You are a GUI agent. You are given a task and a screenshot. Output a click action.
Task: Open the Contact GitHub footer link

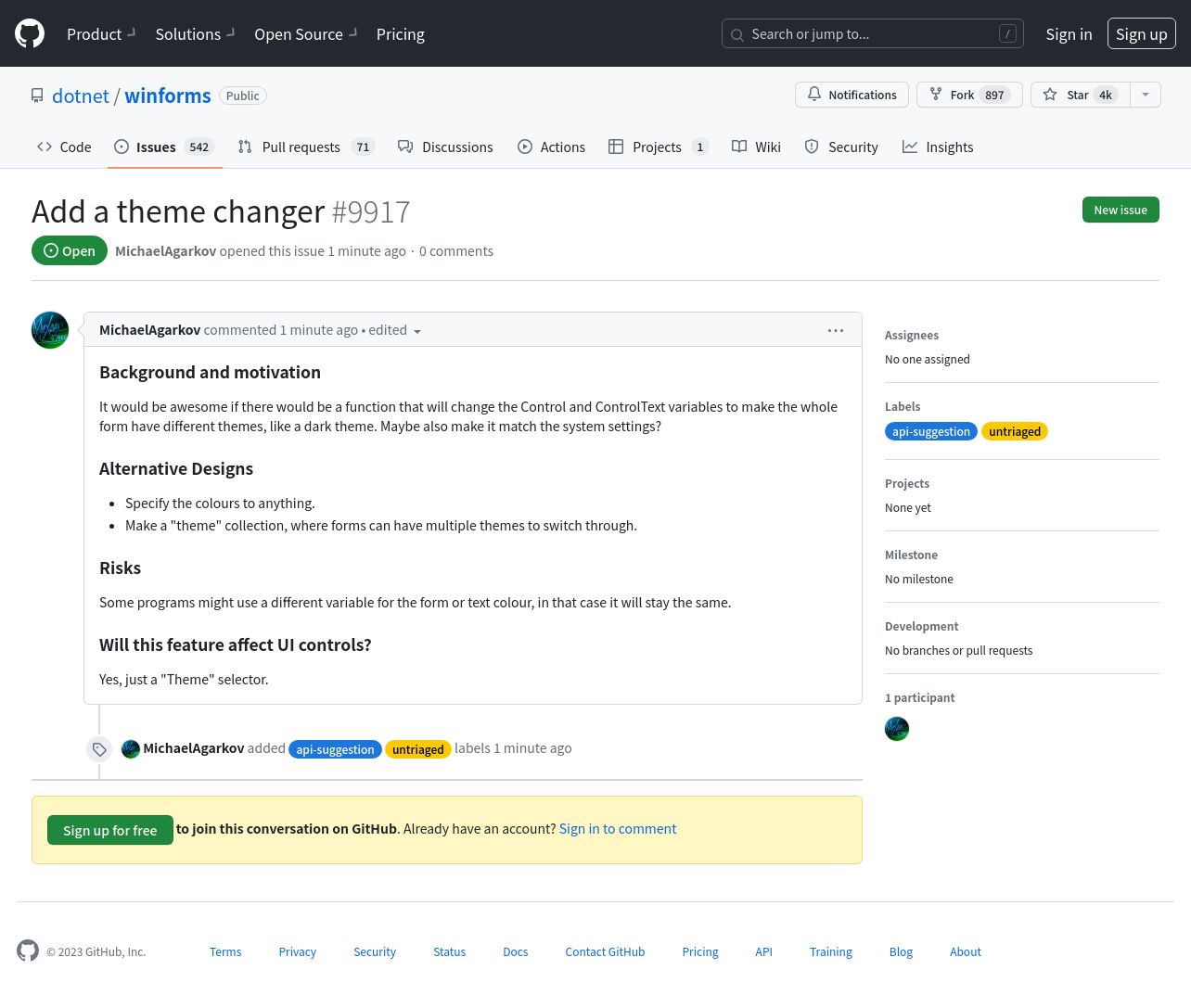click(x=606, y=952)
